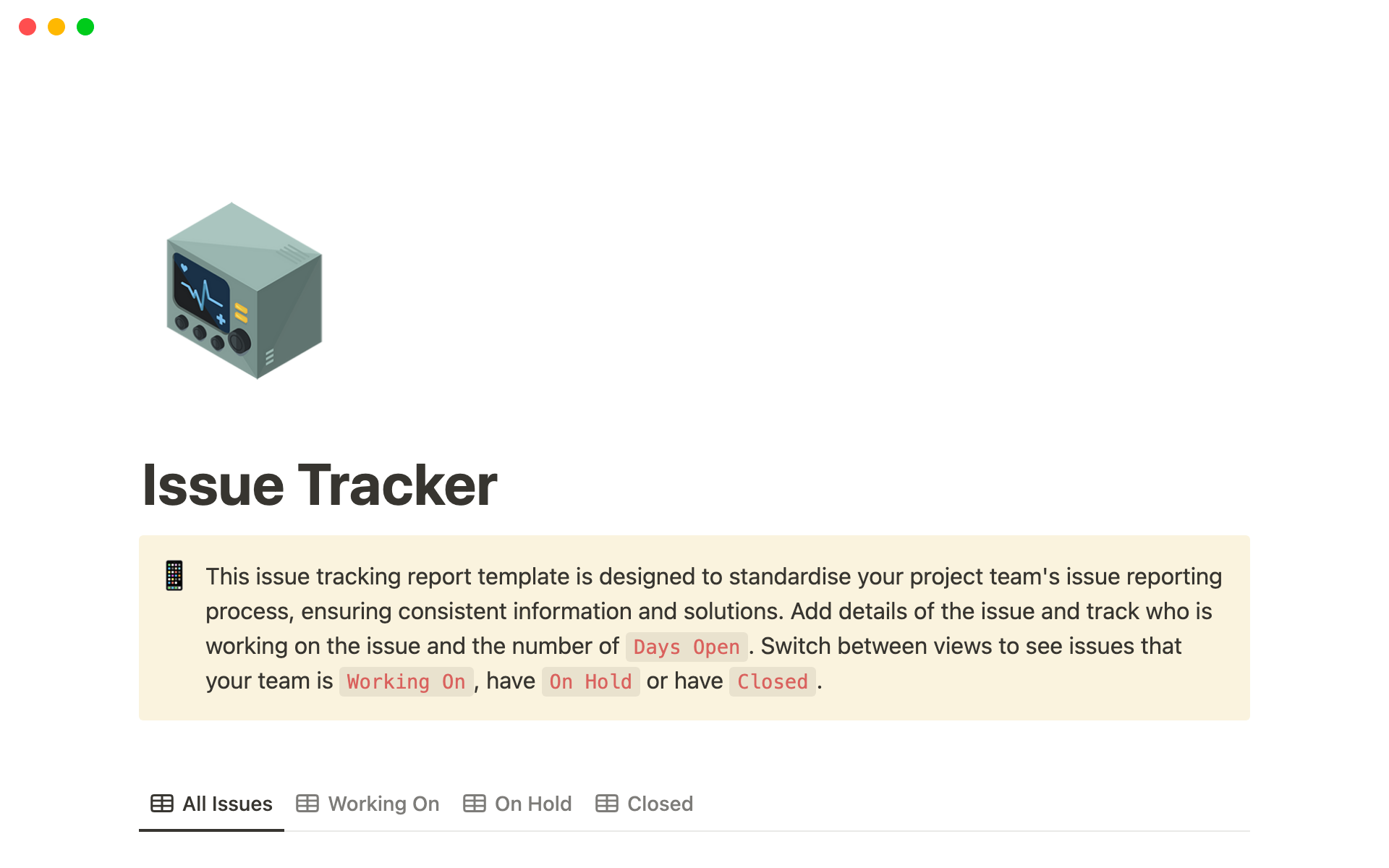This screenshot has height=868, width=1389.
Task: Select the Working On table view icon
Action: coord(308,803)
